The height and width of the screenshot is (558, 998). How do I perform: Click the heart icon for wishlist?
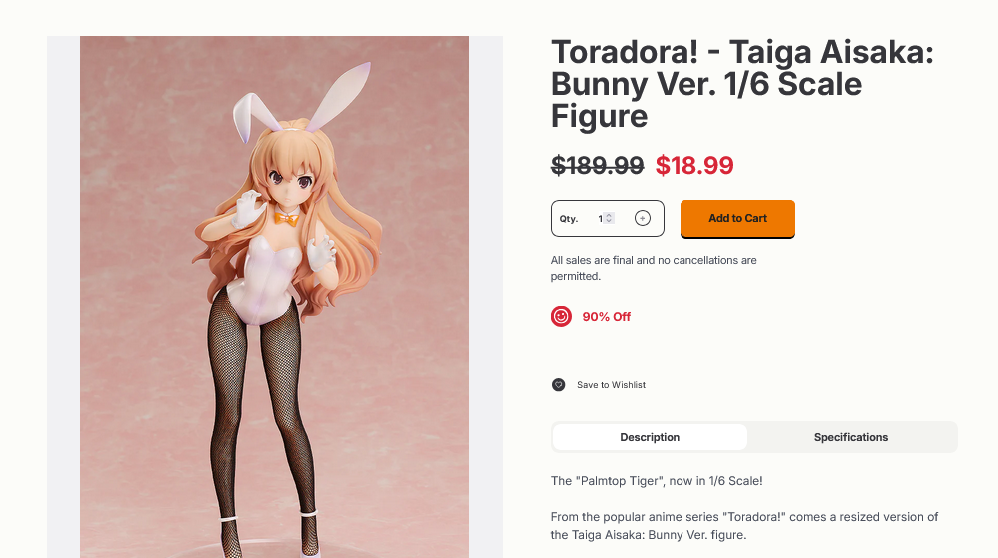coord(558,384)
